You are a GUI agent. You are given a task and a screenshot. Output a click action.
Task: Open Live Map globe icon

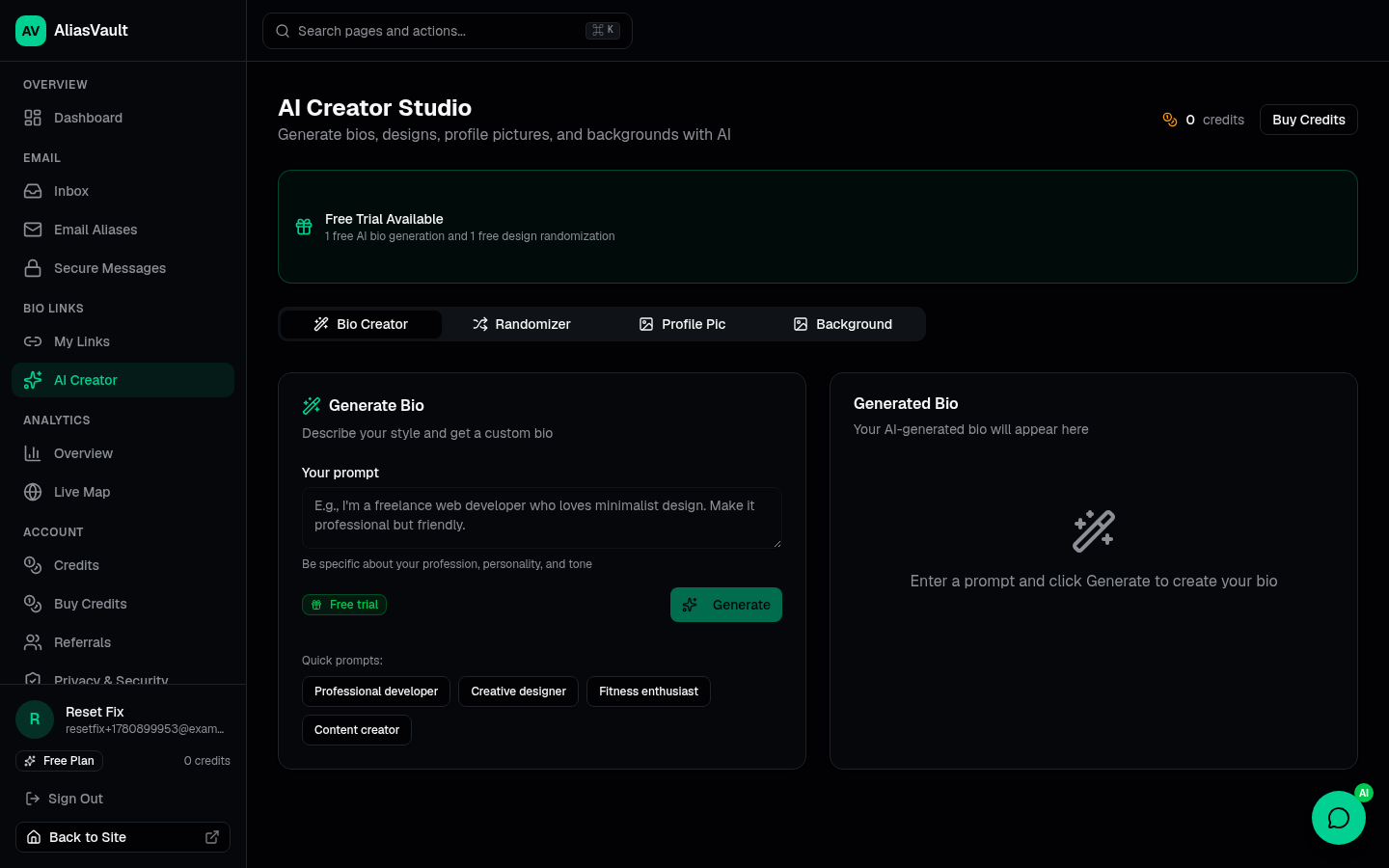click(x=33, y=492)
